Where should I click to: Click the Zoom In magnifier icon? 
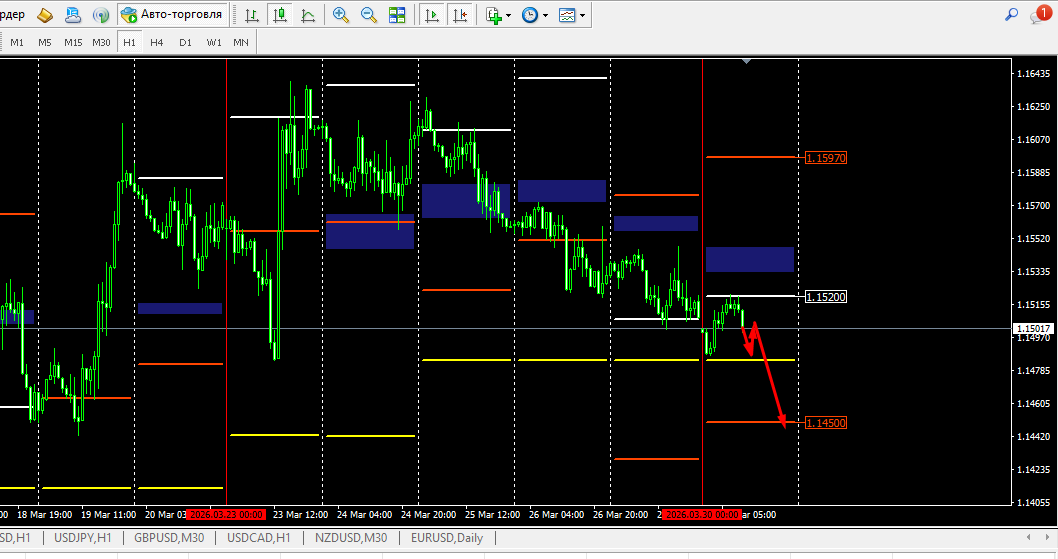341,15
